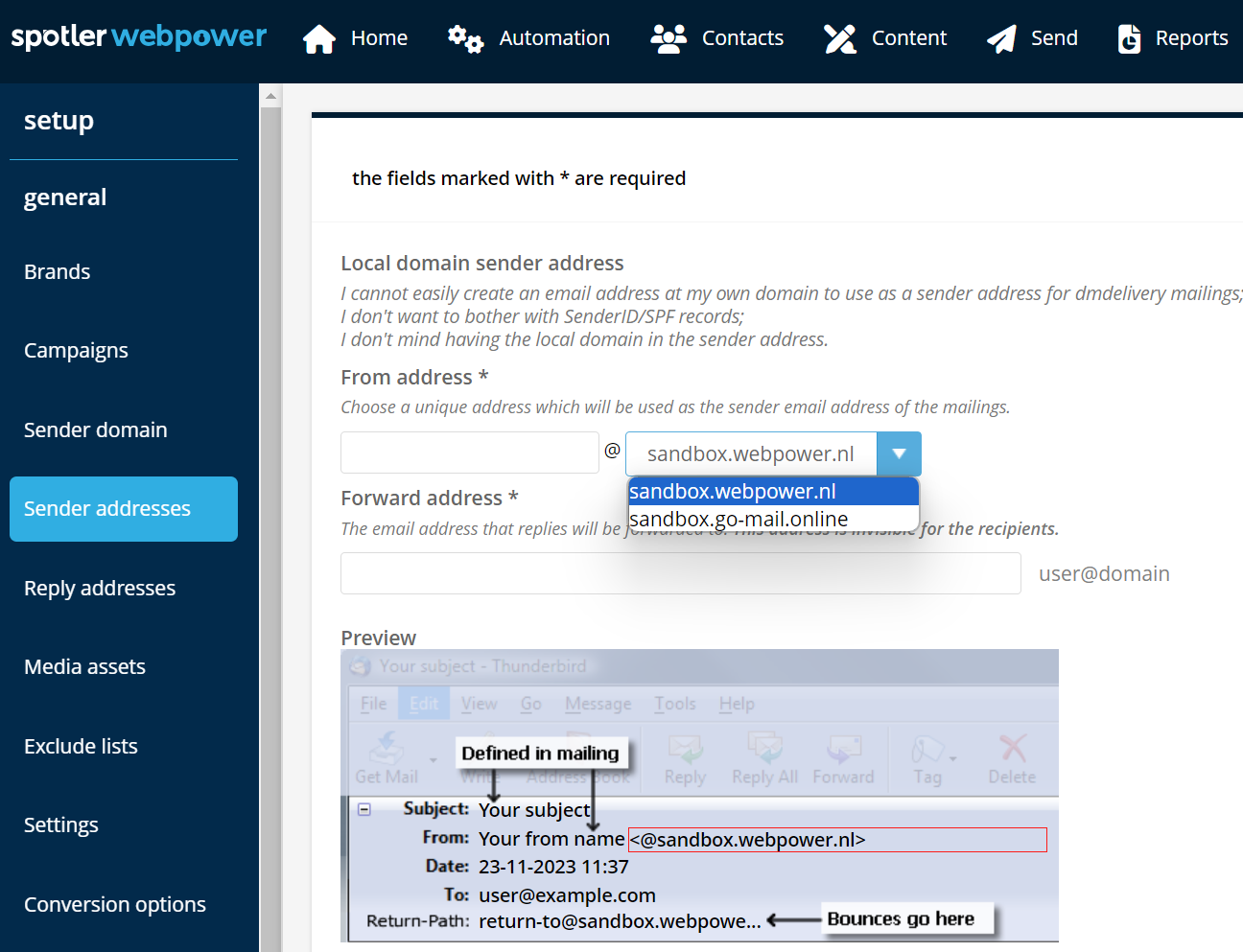The width and height of the screenshot is (1243, 952).
Task: Open Reply addresses in sidebar
Action: tap(100, 588)
